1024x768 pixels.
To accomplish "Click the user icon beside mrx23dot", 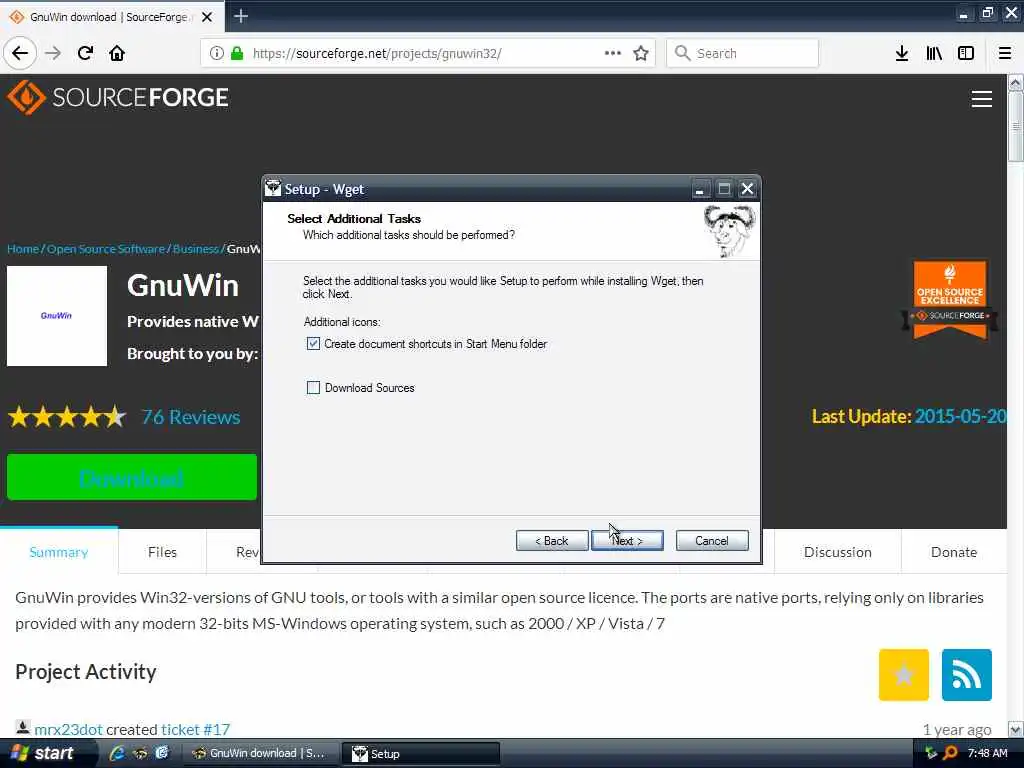I will click(x=22, y=728).
